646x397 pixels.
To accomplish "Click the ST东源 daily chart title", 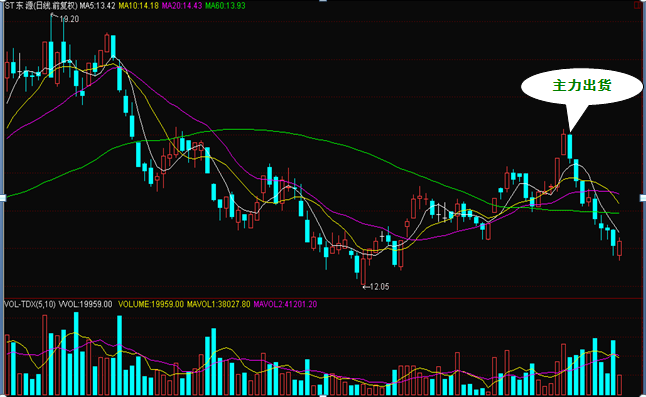I will coord(41,6).
